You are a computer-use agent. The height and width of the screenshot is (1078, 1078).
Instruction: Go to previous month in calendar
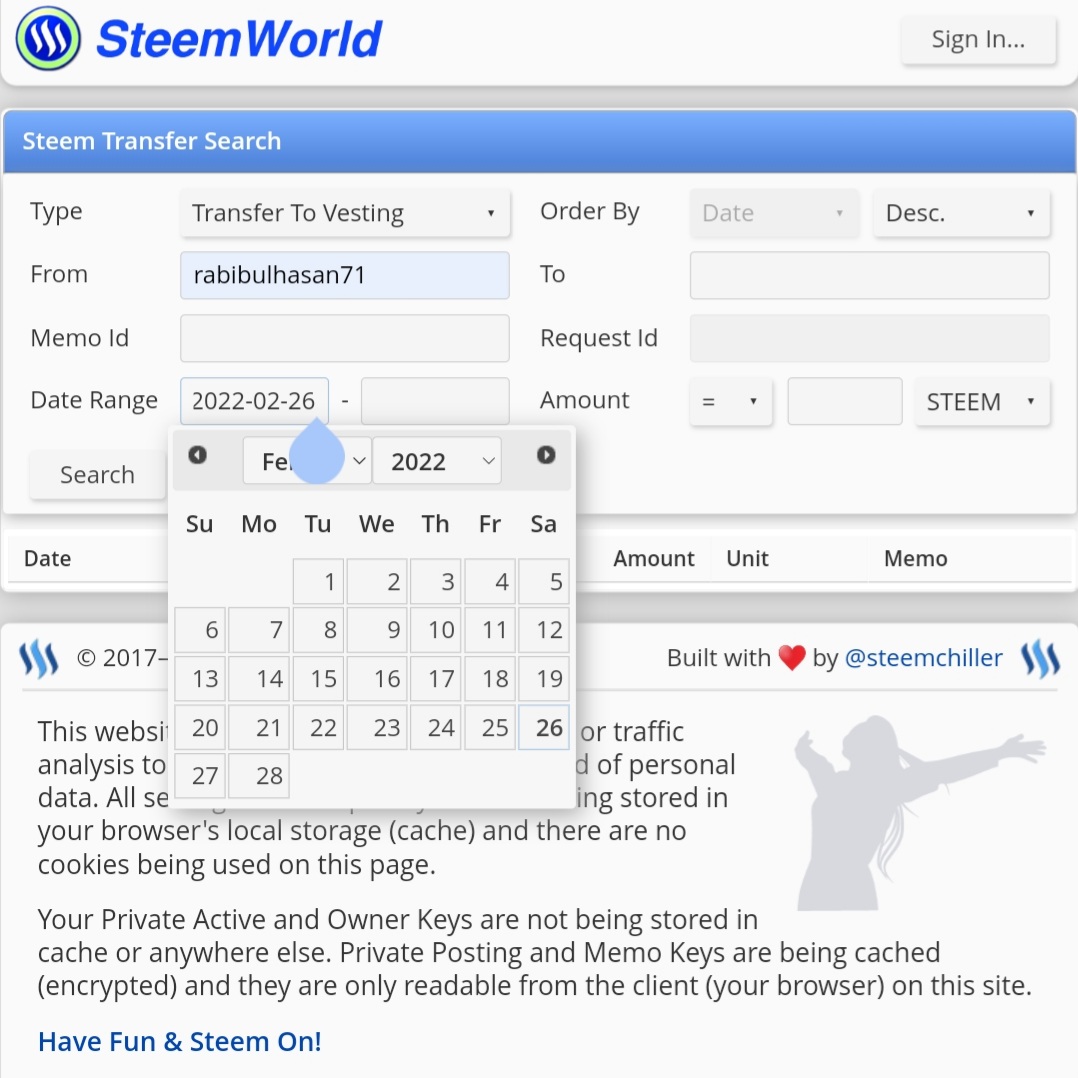click(x=197, y=455)
